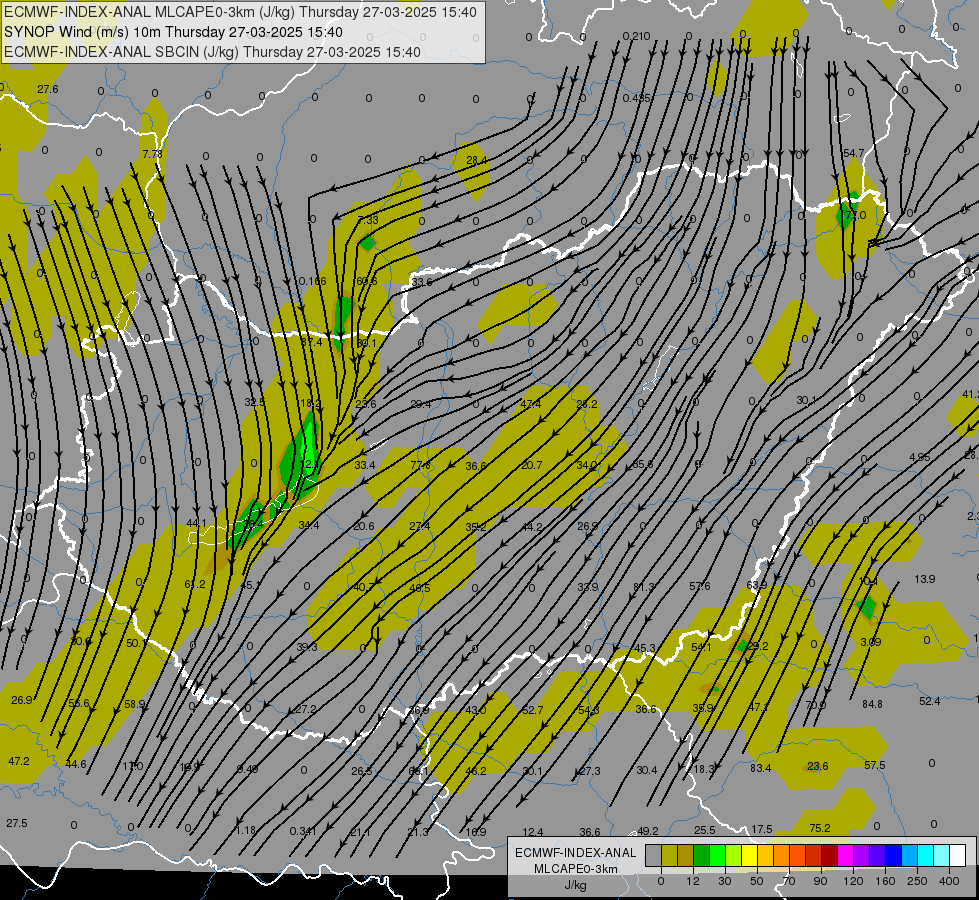The height and width of the screenshot is (900, 979).
Task: Click the 58.9 value on the map
Action: pos(135,705)
